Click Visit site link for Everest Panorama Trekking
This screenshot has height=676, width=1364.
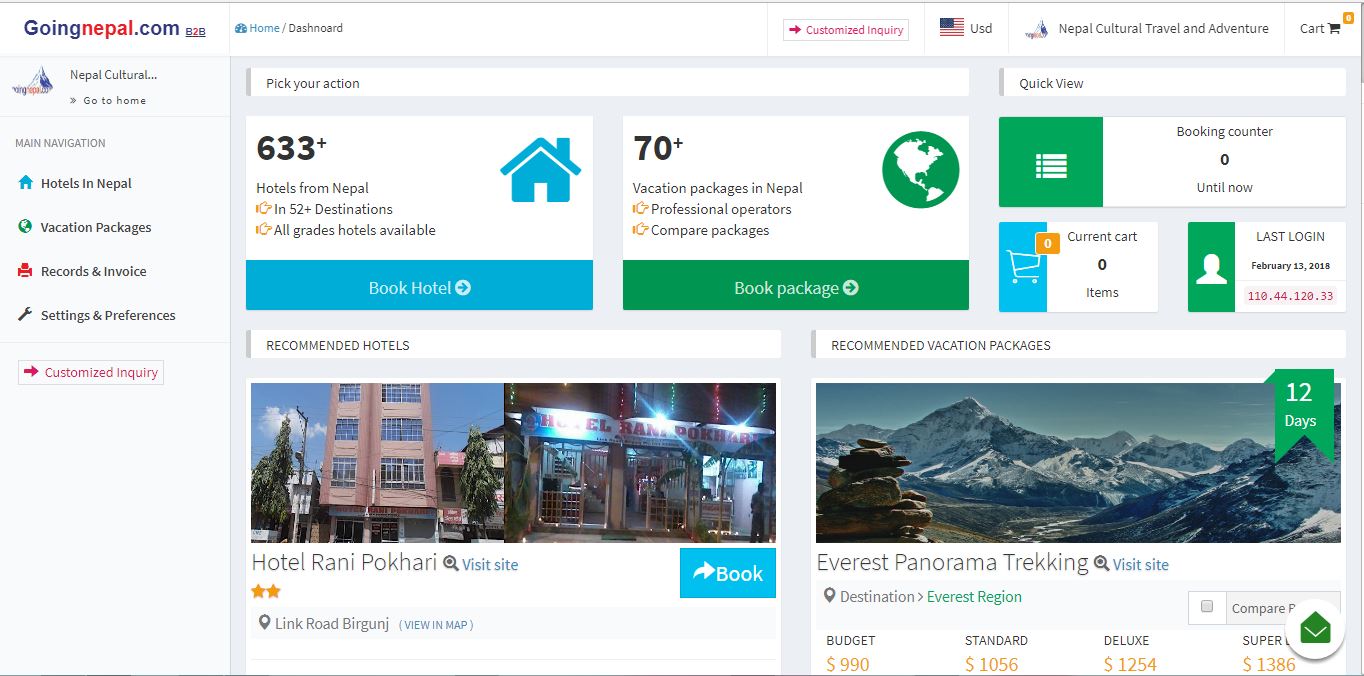pyautogui.click(x=1140, y=564)
